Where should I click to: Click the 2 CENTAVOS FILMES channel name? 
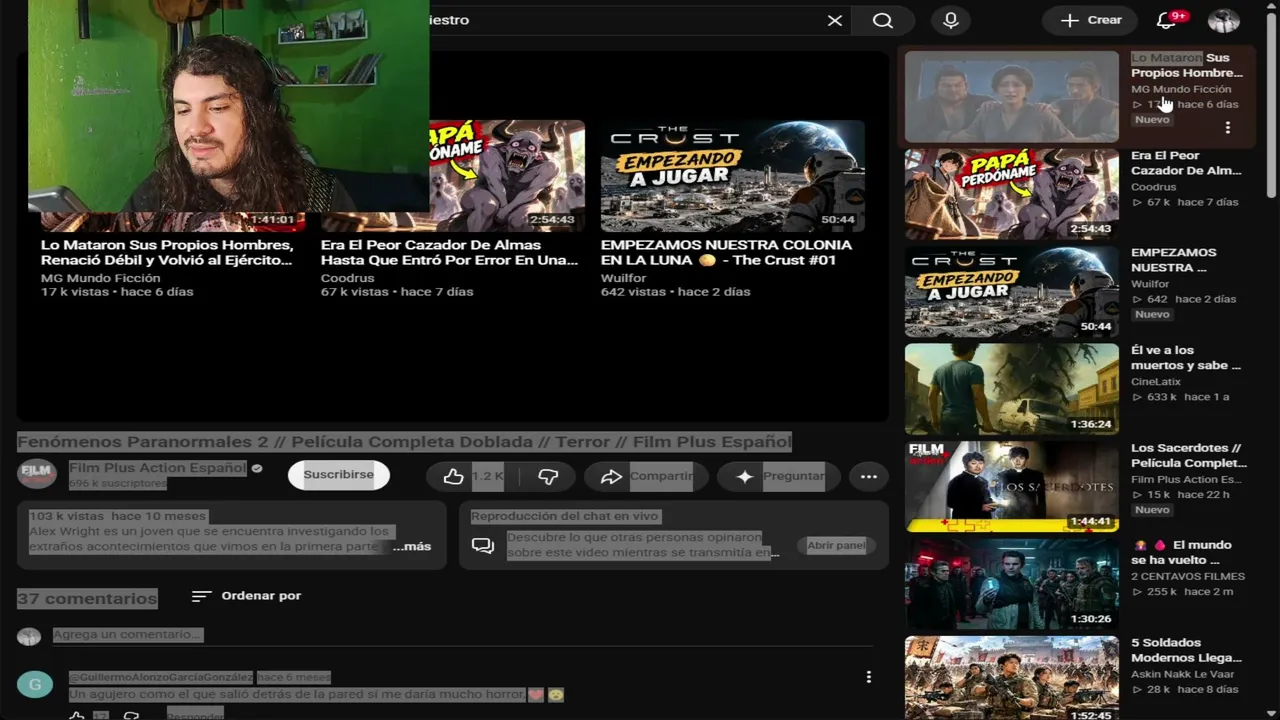click(x=1188, y=577)
